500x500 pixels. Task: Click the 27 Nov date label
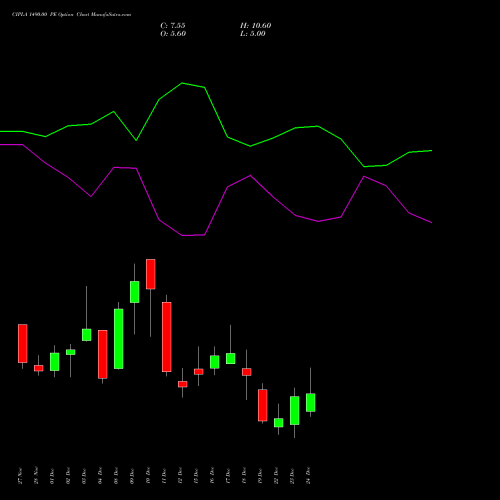[20, 476]
